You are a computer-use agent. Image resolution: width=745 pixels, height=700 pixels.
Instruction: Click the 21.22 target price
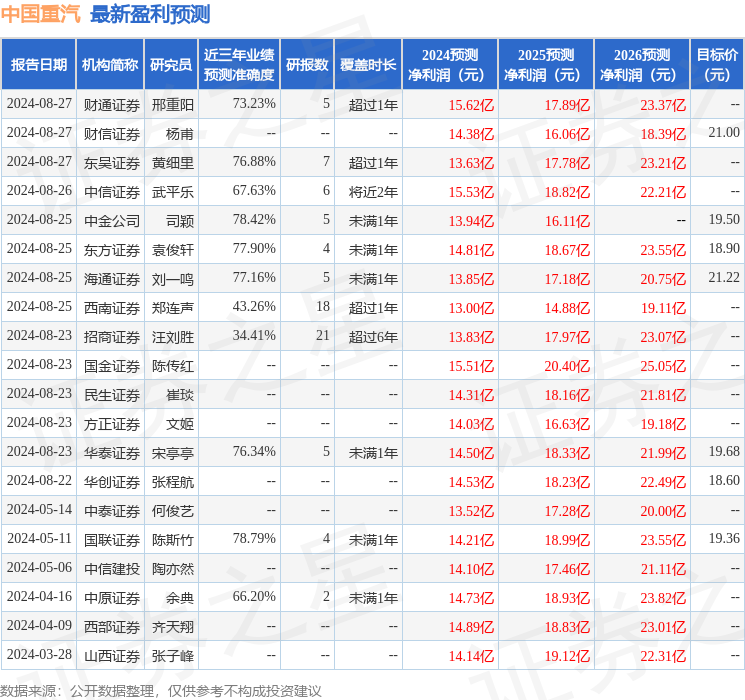click(724, 278)
